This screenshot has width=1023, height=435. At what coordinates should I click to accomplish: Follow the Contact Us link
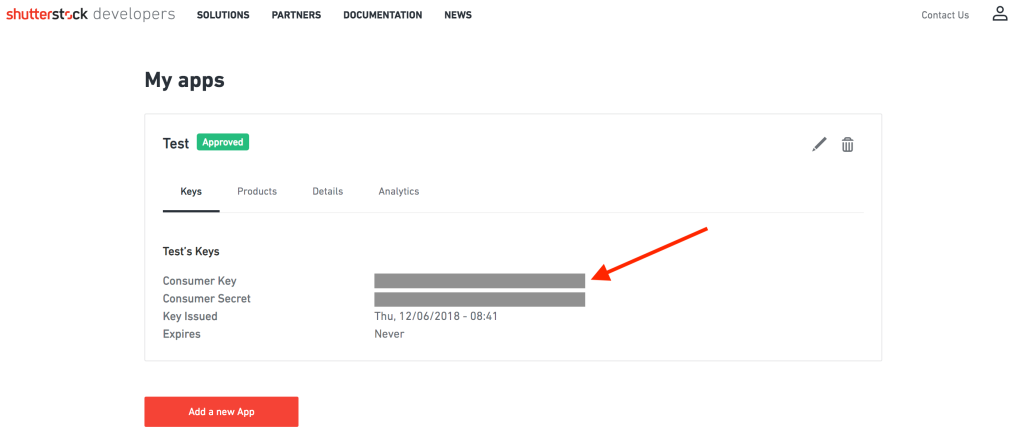945,15
